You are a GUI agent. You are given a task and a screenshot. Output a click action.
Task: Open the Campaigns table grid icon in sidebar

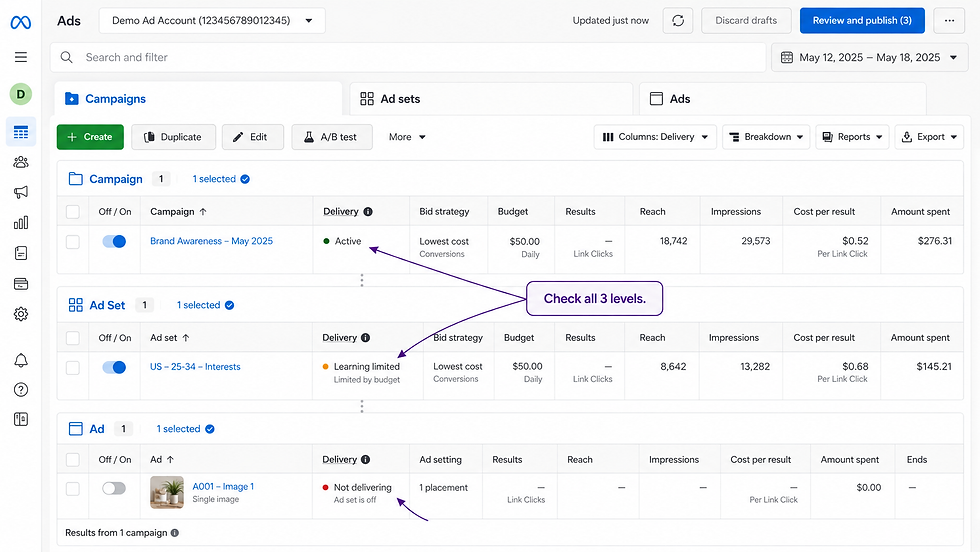pos(21,132)
